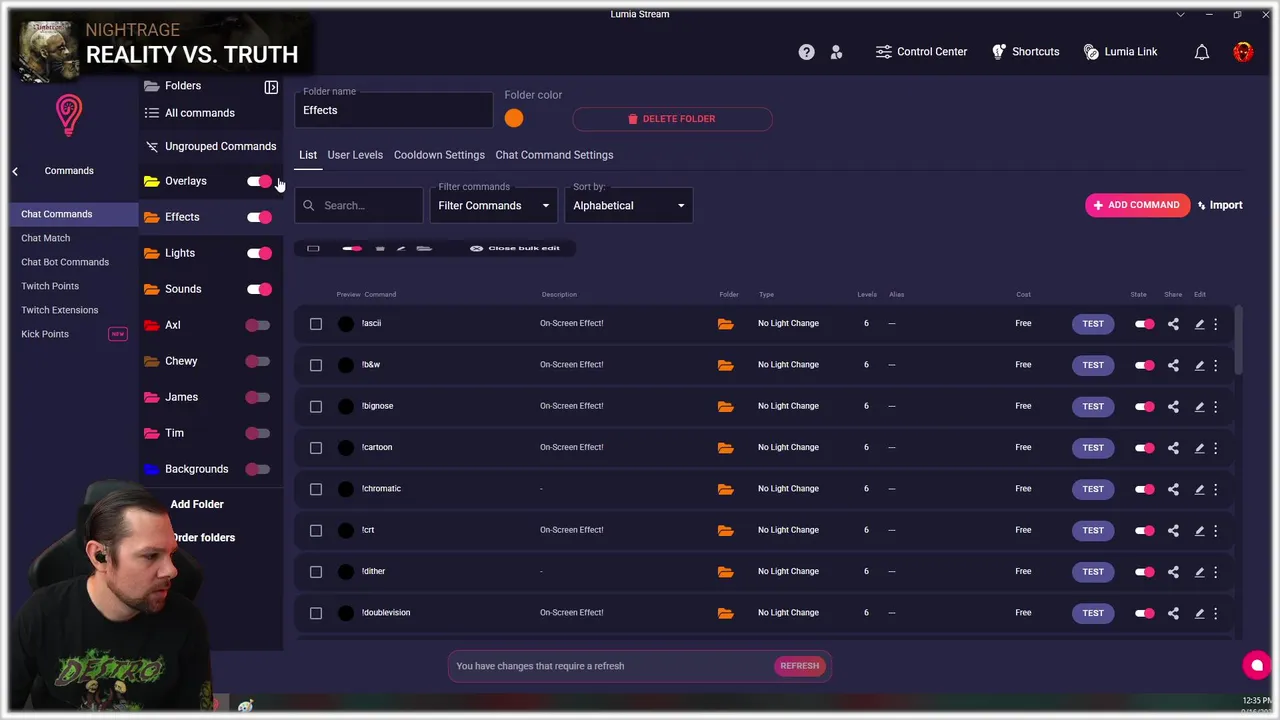Toggle the bulk edit state switch
The height and width of the screenshot is (720, 1280).
pos(352,248)
